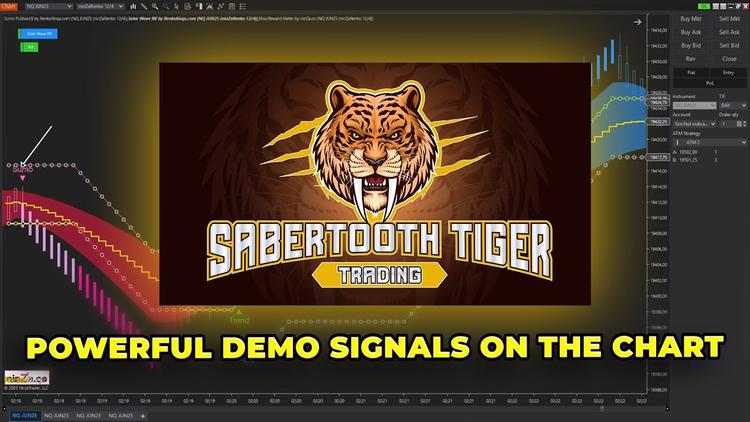This screenshot has height=422, width=750.
Task: Click the Solar Wave RK indicator title text
Action: [x=193, y=19]
